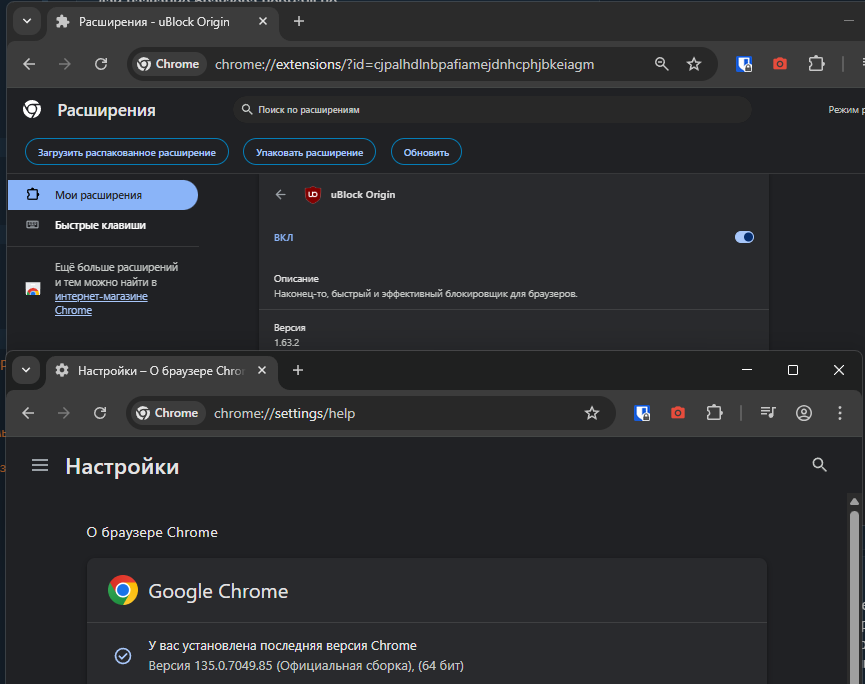Image resolution: width=865 pixels, height=684 pixels.
Task: Click the media control icon in toolbar
Action: pyautogui.click(x=768, y=413)
